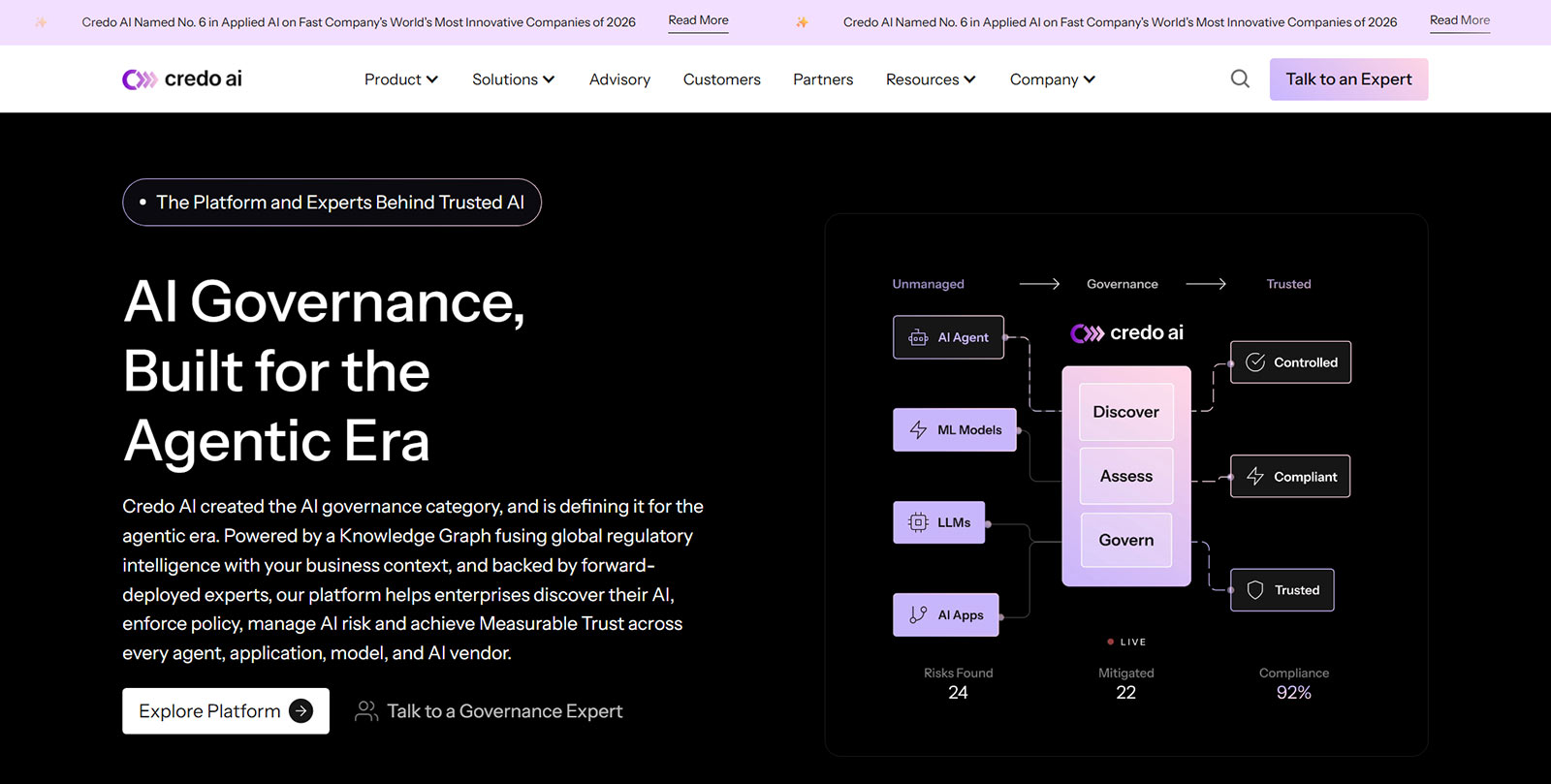Select the Assess step box
1551x784 pixels.
1126,476
